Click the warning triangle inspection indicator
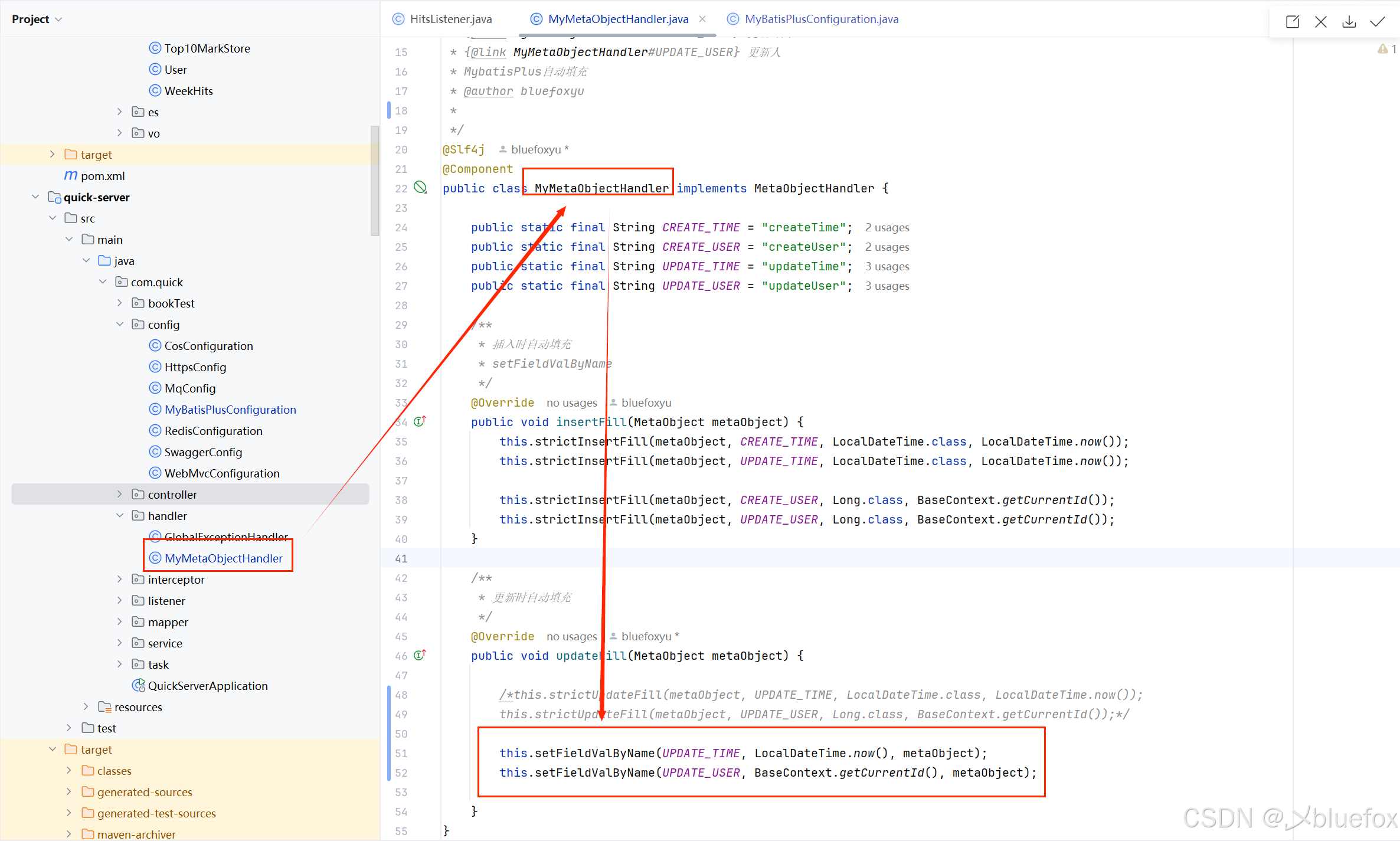This screenshot has width=1400, height=841. pos(1383,49)
